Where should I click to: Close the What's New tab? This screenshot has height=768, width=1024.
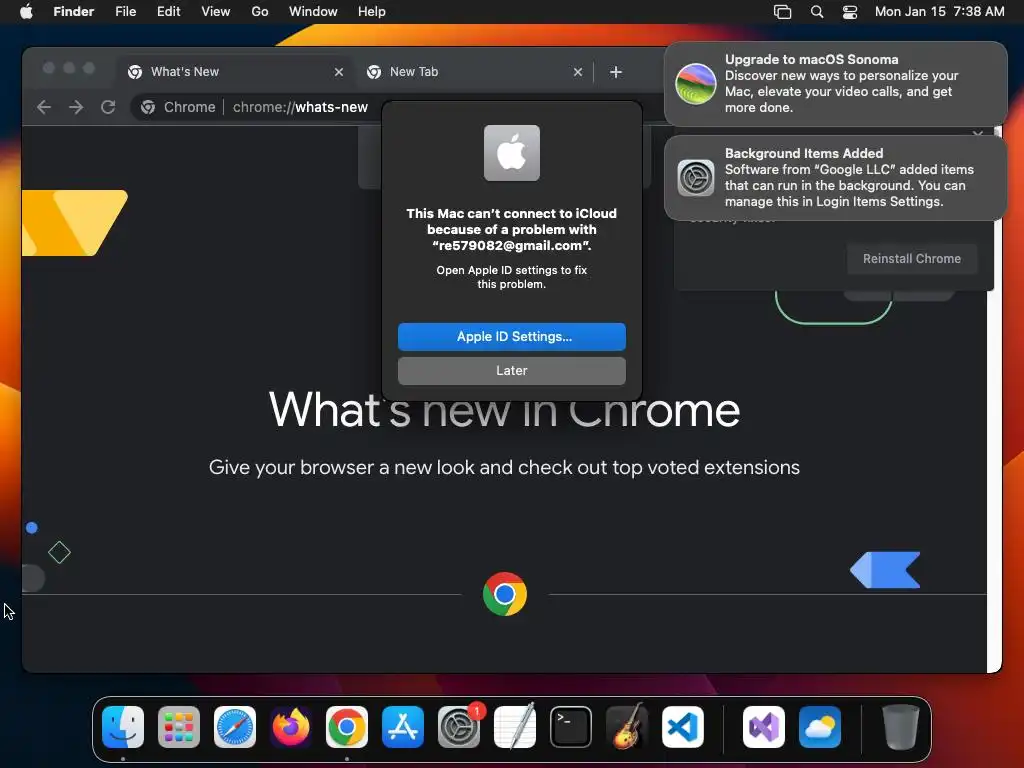tap(339, 72)
